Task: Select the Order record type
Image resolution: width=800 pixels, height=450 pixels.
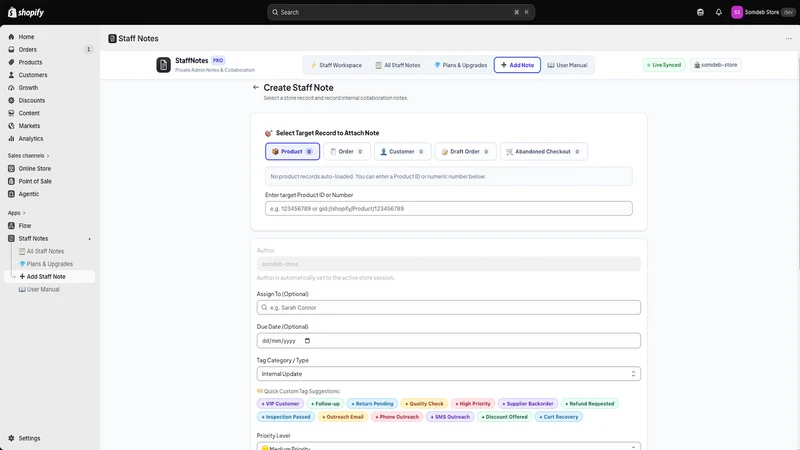Action: 346,152
